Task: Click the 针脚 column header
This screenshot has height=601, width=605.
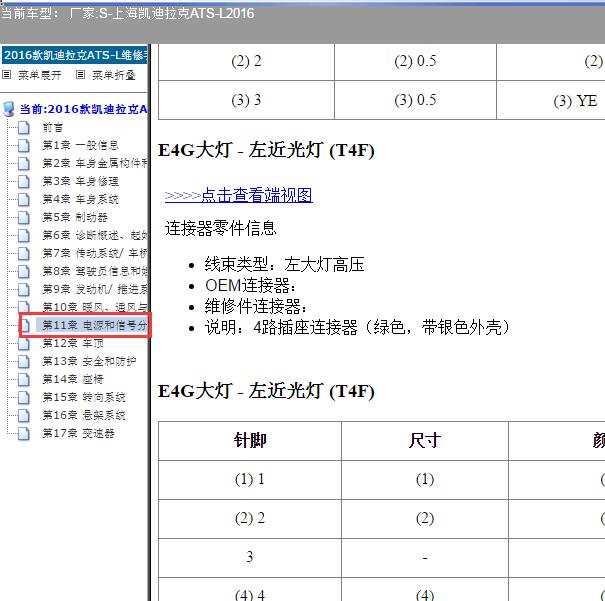Action: (x=250, y=441)
